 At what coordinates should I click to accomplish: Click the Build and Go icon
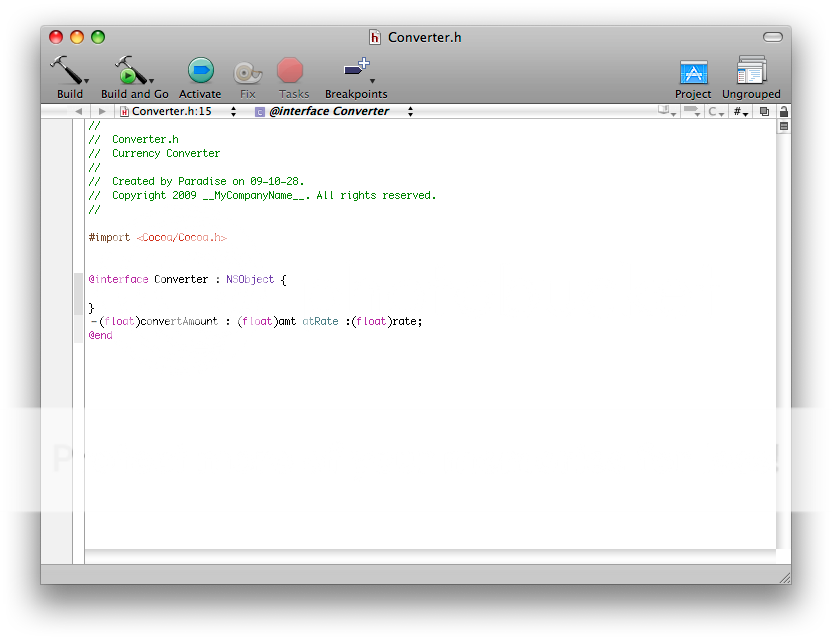[130, 70]
